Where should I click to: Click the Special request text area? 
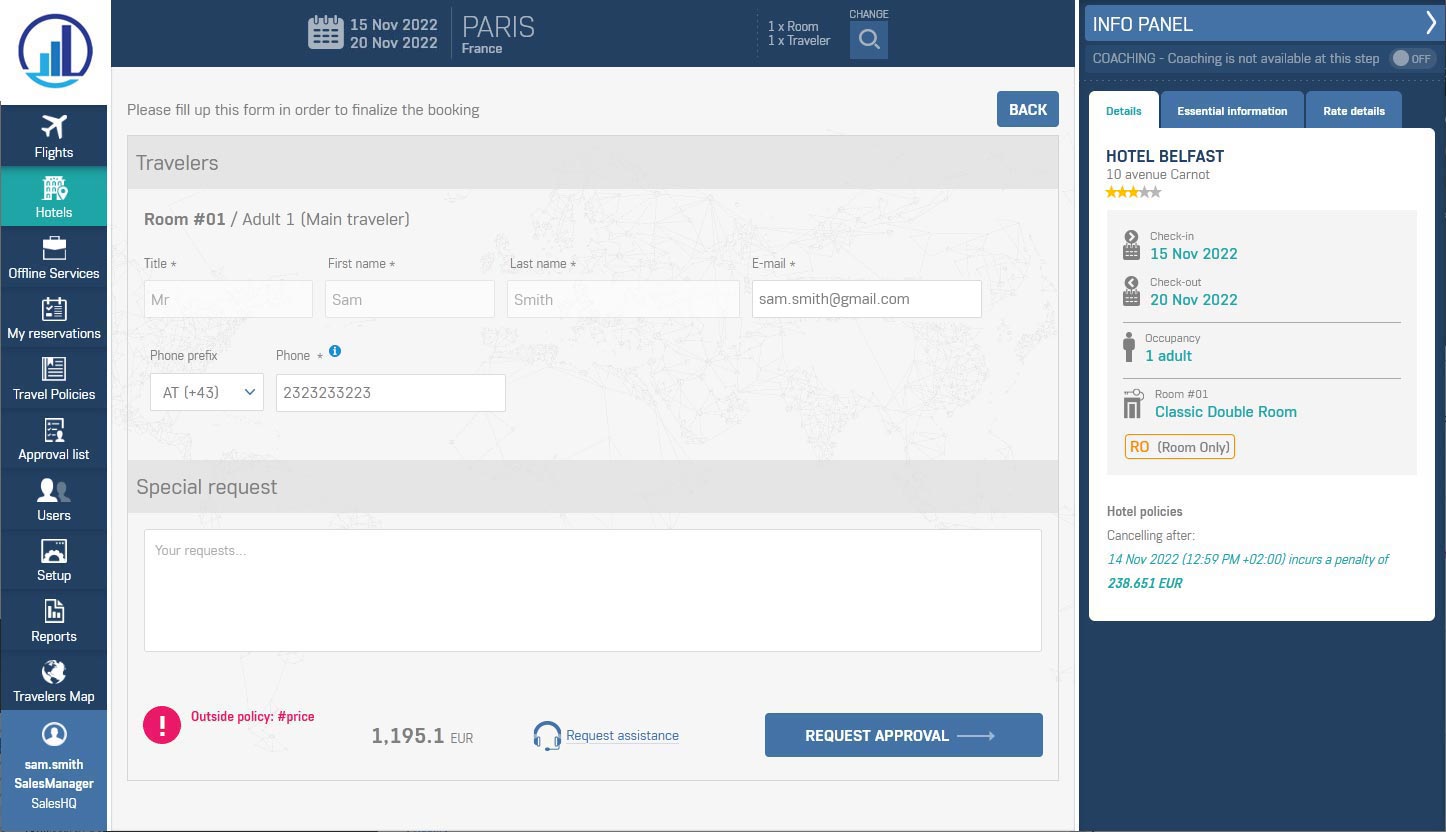(x=592, y=590)
